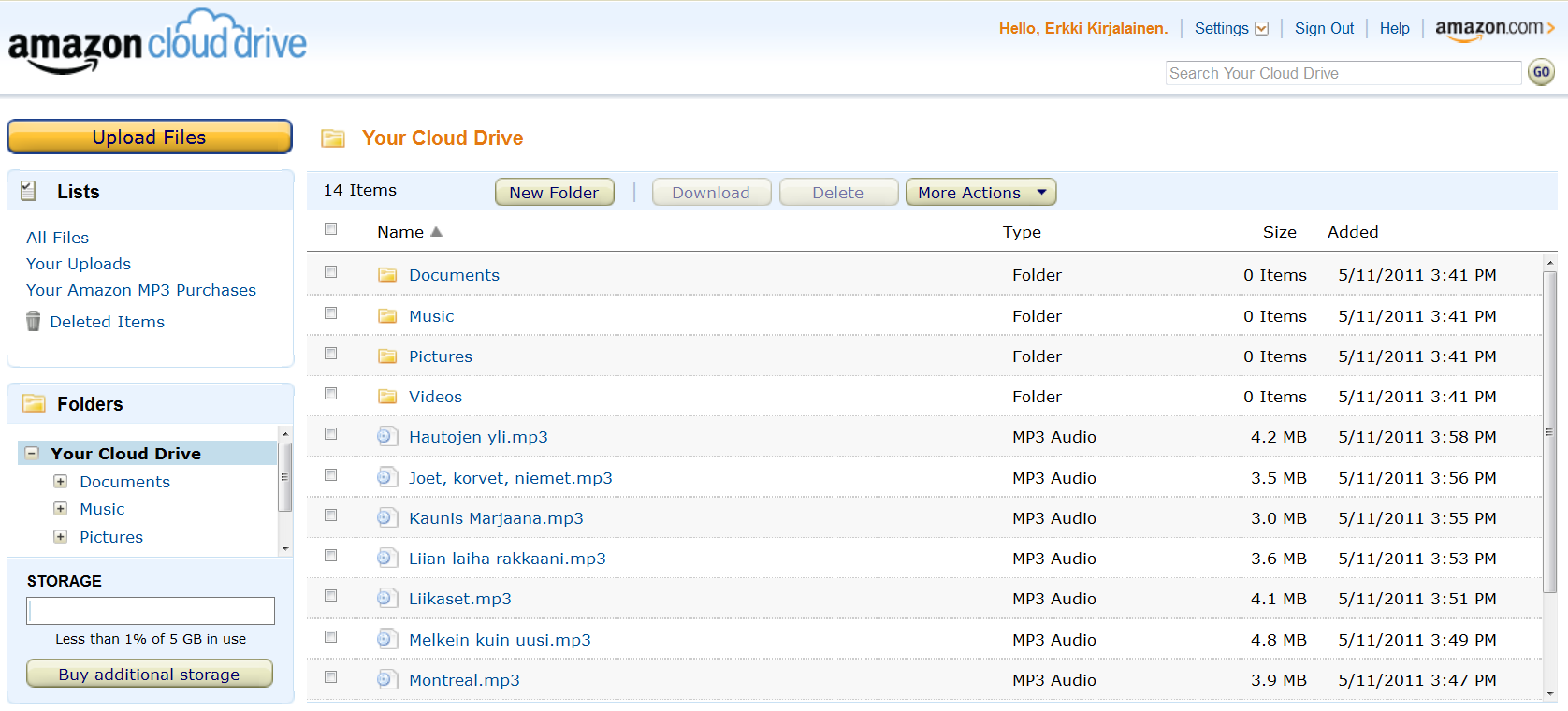1568x711 pixels.
Task: Click the audio icon for Kaunis Marjaana.mp3
Action: point(386,517)
